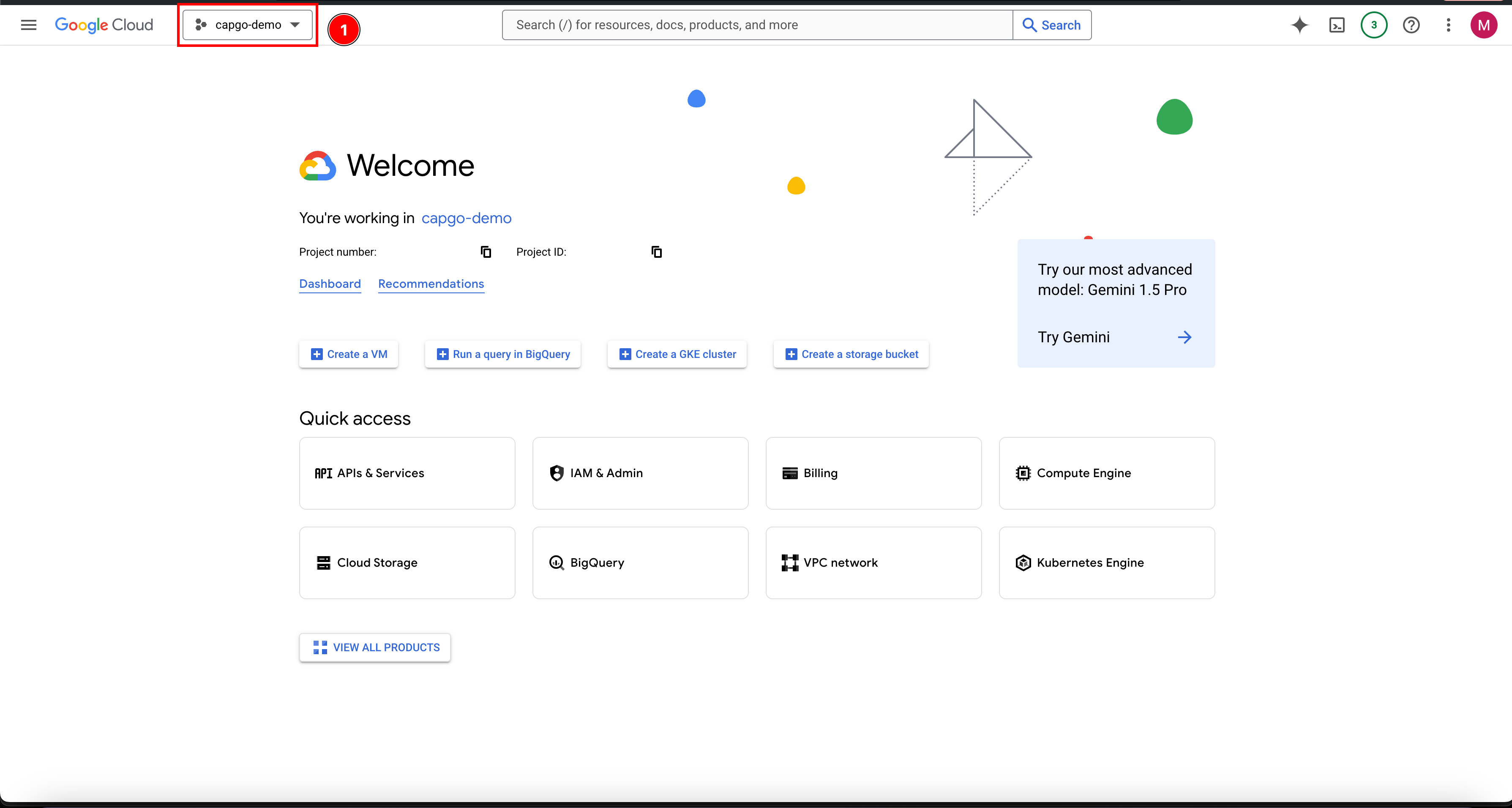Open the help question mark icon
The height and width of the screenshot is (808, 1512).
click(1411, 25)
